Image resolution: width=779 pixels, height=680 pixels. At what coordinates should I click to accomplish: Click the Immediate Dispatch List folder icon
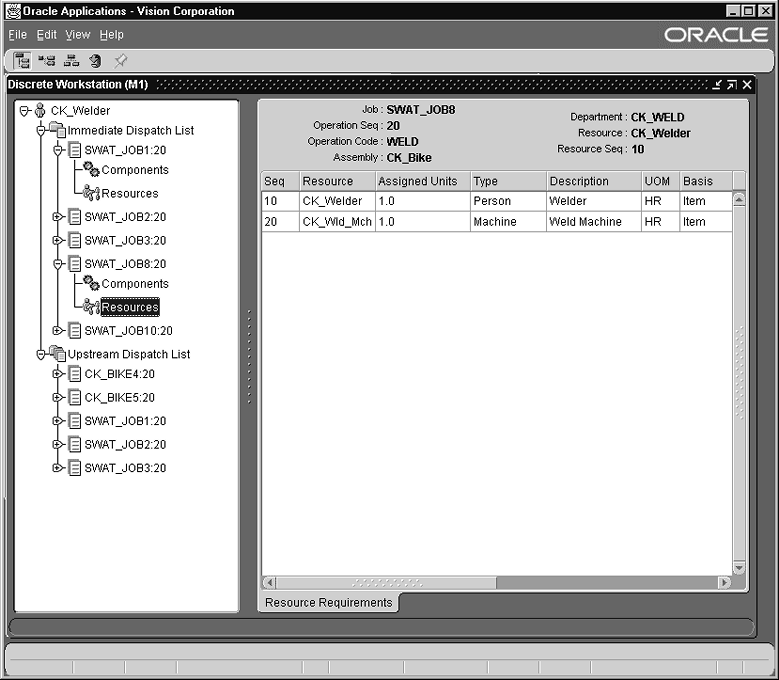58,130
